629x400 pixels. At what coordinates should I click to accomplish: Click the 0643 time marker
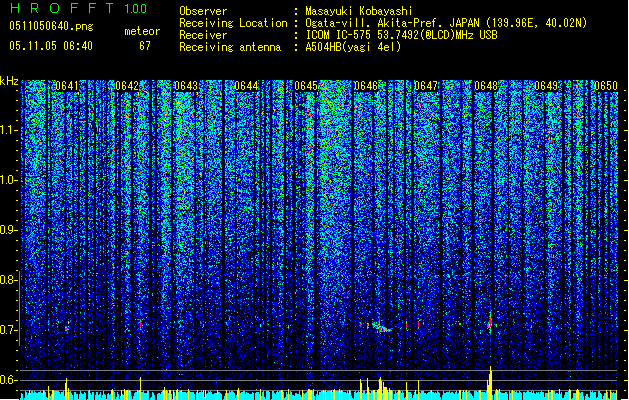[186, 86]
